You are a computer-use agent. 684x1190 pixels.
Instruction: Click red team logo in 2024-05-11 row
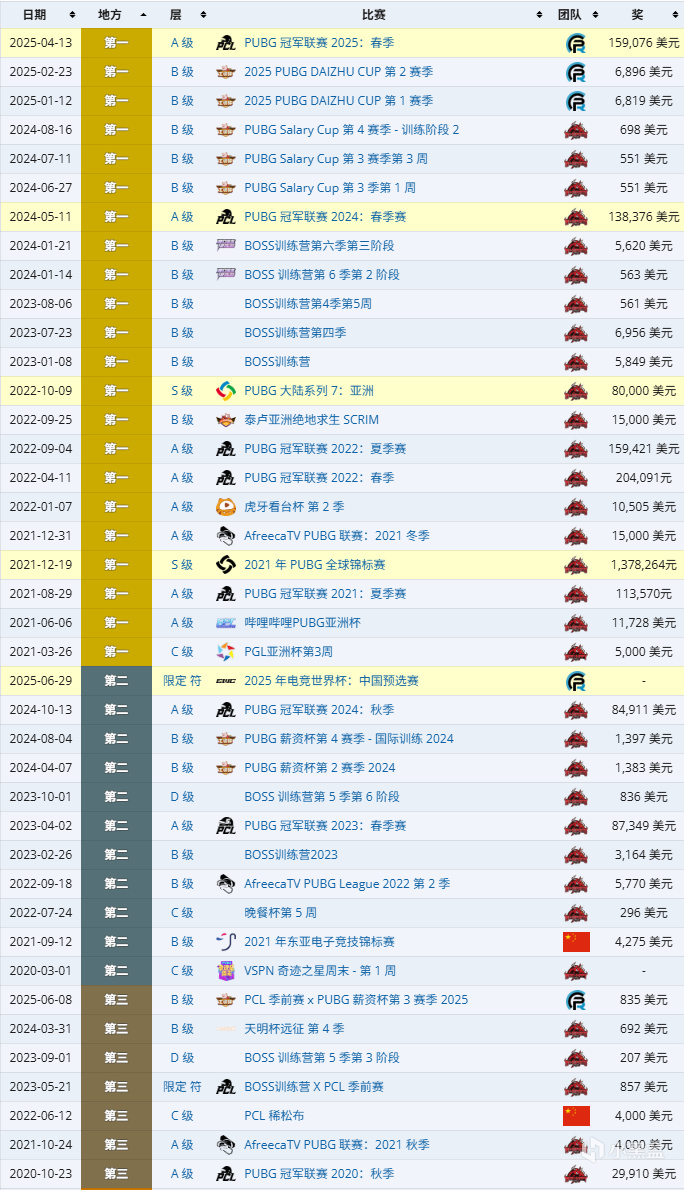(x=576, y=217)
